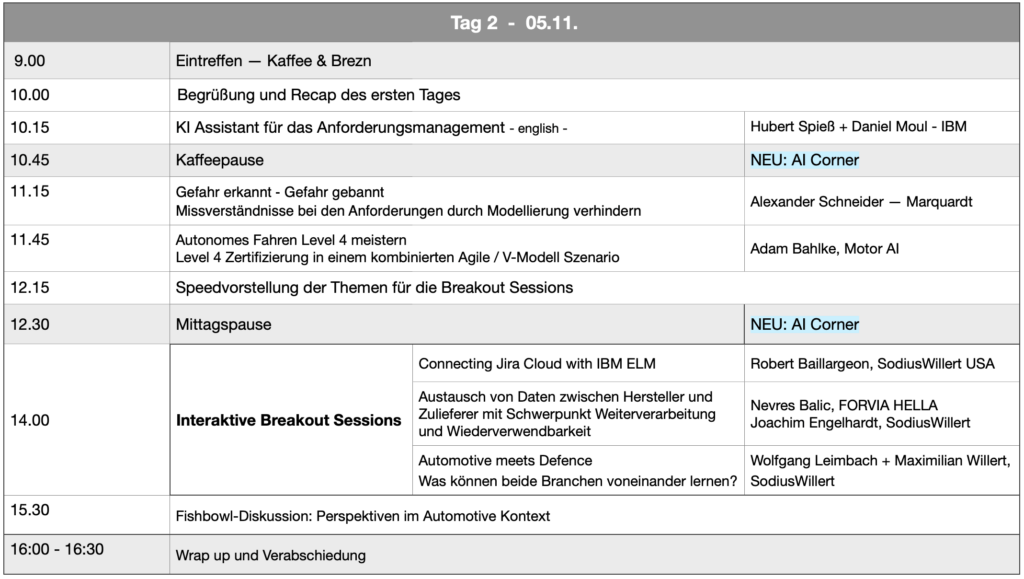1024x579 pixels.
Task: Click 'Speedvorstellung der Themen für die Breakout Sessions'
Action: tap(374, 288)
